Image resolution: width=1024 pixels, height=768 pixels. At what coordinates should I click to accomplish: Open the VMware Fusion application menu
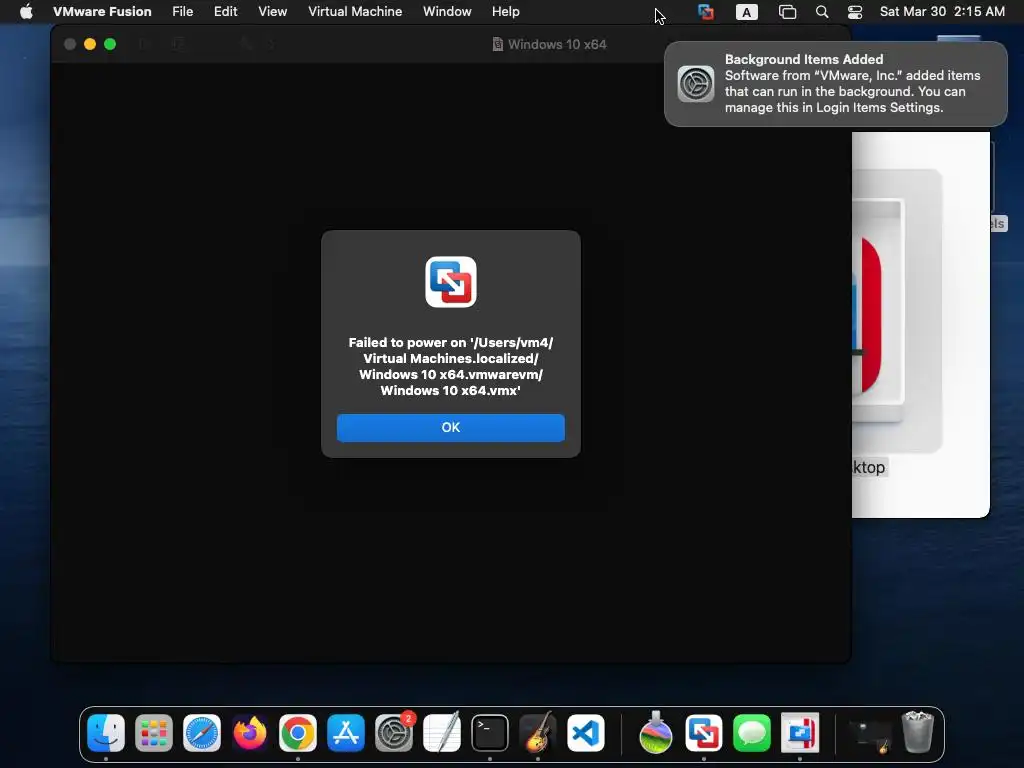point(102,12)
